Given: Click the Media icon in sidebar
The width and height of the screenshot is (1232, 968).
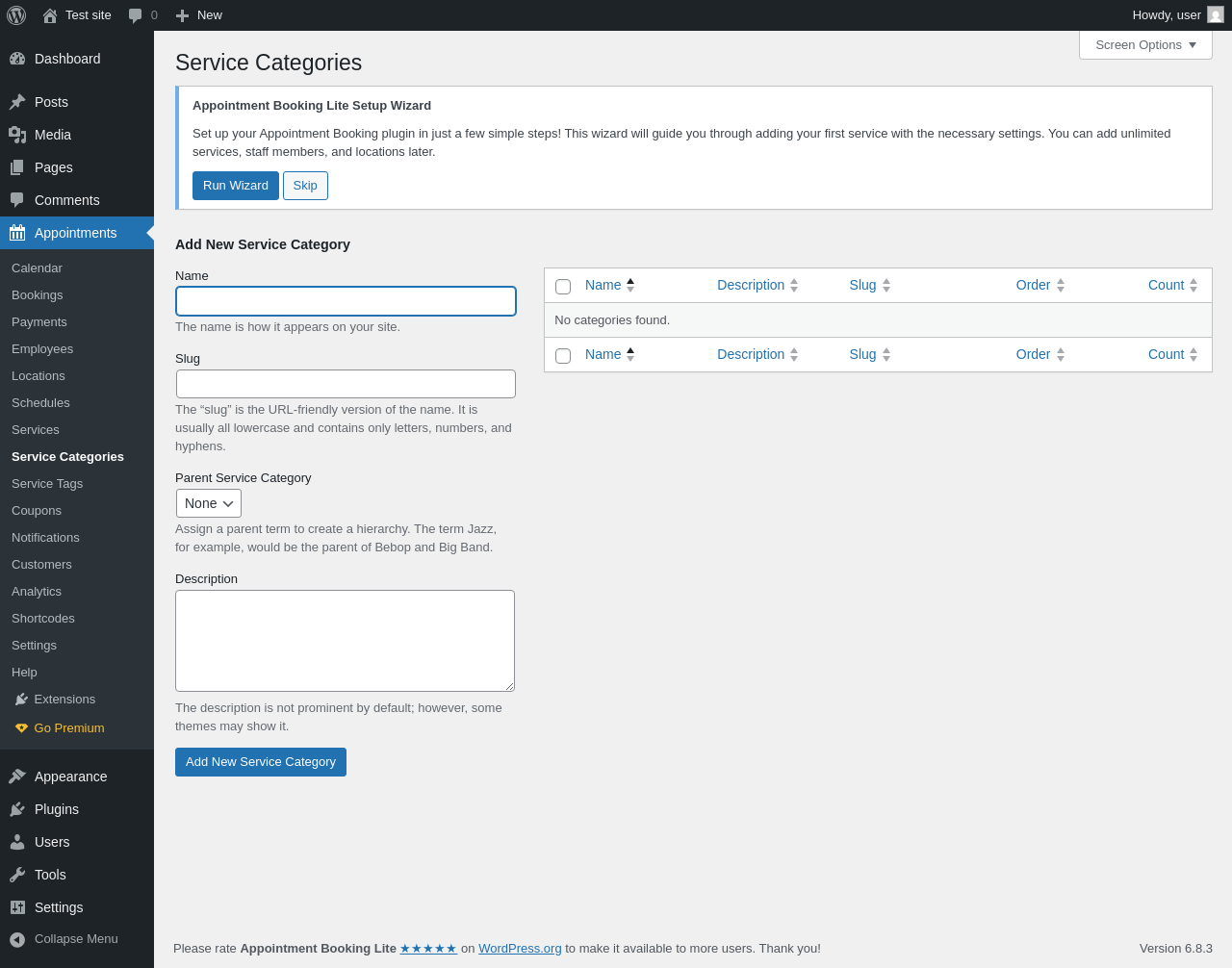Looking at the screenshot, I should 17,135.
